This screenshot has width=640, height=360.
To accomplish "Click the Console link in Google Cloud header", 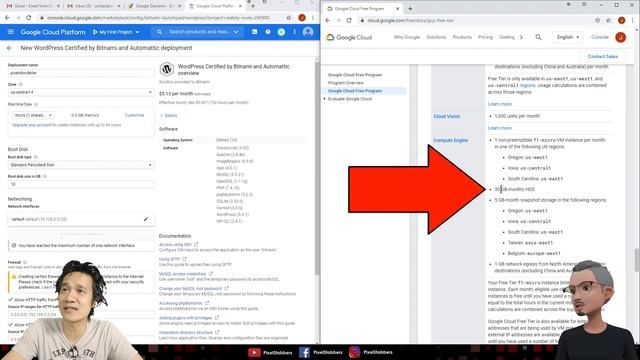I will (600, 37).
